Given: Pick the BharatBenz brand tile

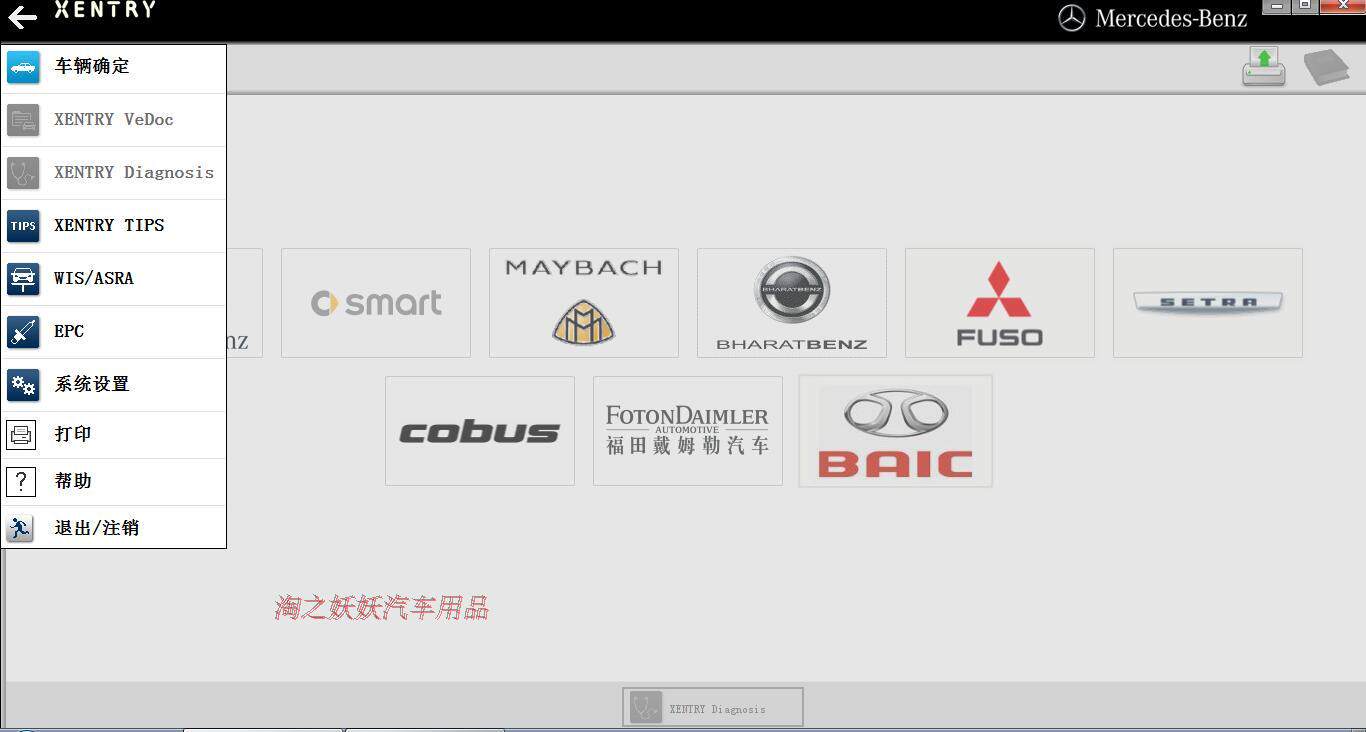Looking at the screenshot, I should coord(792,303).
